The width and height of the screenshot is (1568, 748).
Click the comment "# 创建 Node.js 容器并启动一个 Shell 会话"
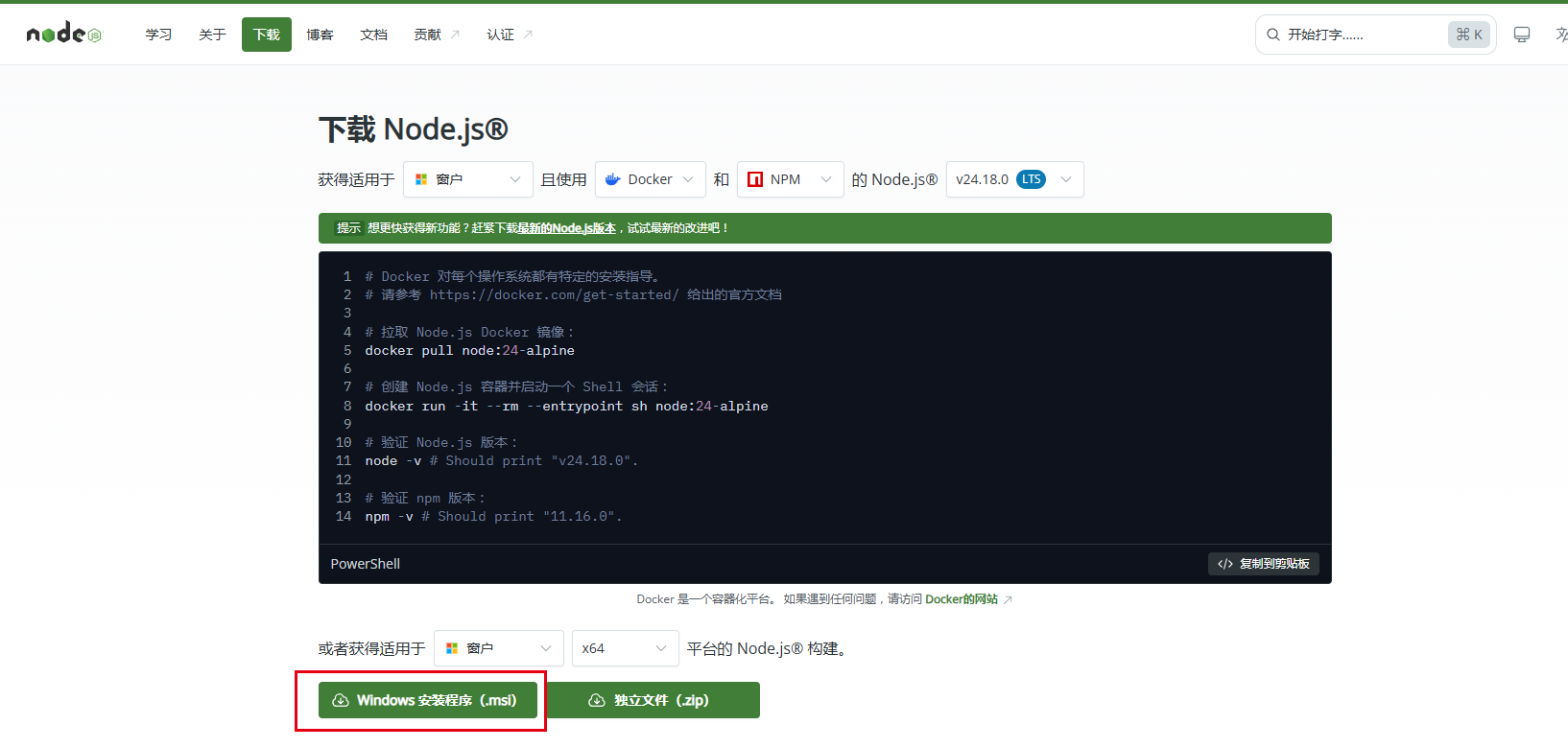tap(516, 387)
